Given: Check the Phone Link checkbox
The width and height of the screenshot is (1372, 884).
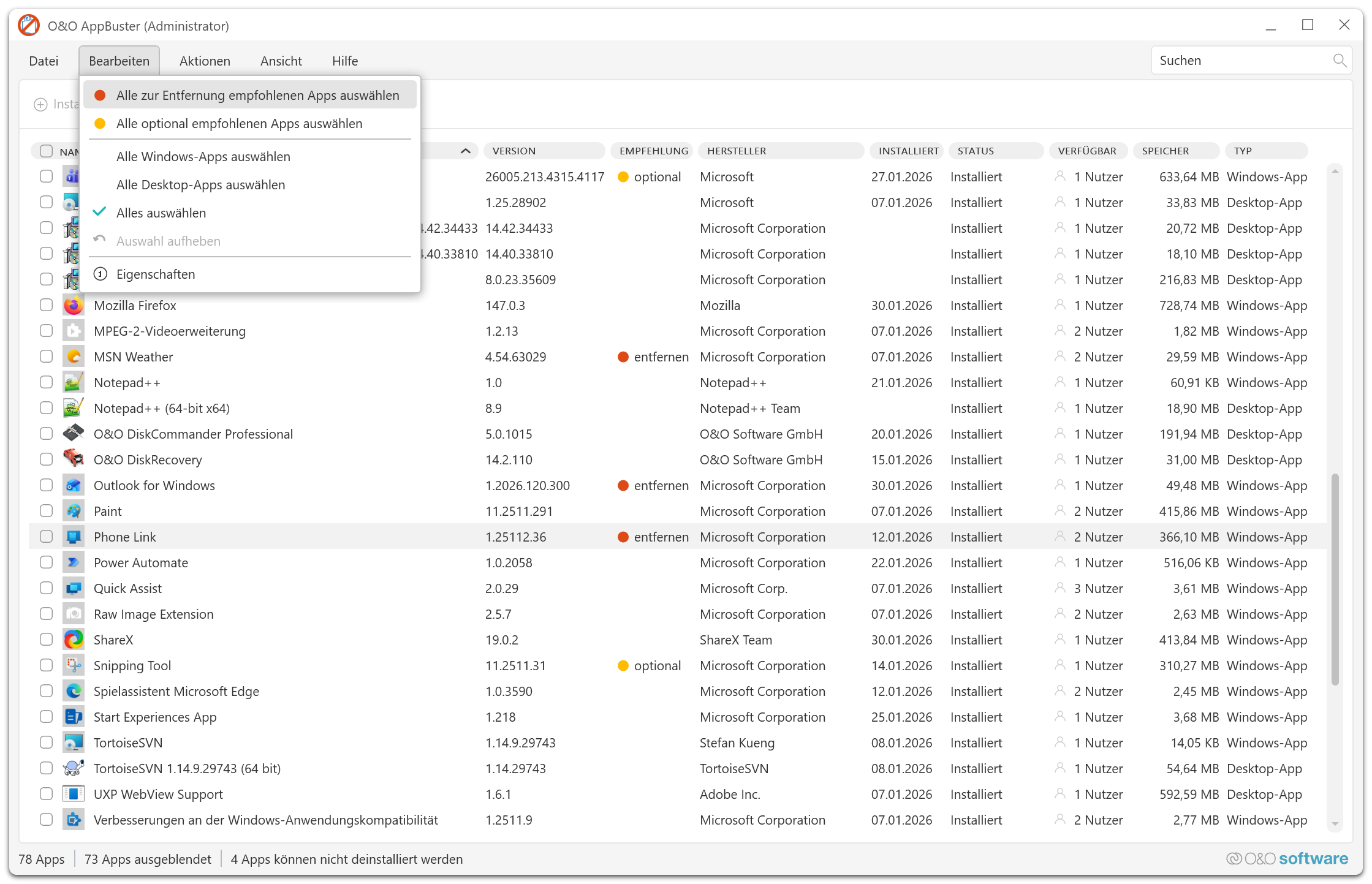Looking at the screenshot, I should point(46,537).
